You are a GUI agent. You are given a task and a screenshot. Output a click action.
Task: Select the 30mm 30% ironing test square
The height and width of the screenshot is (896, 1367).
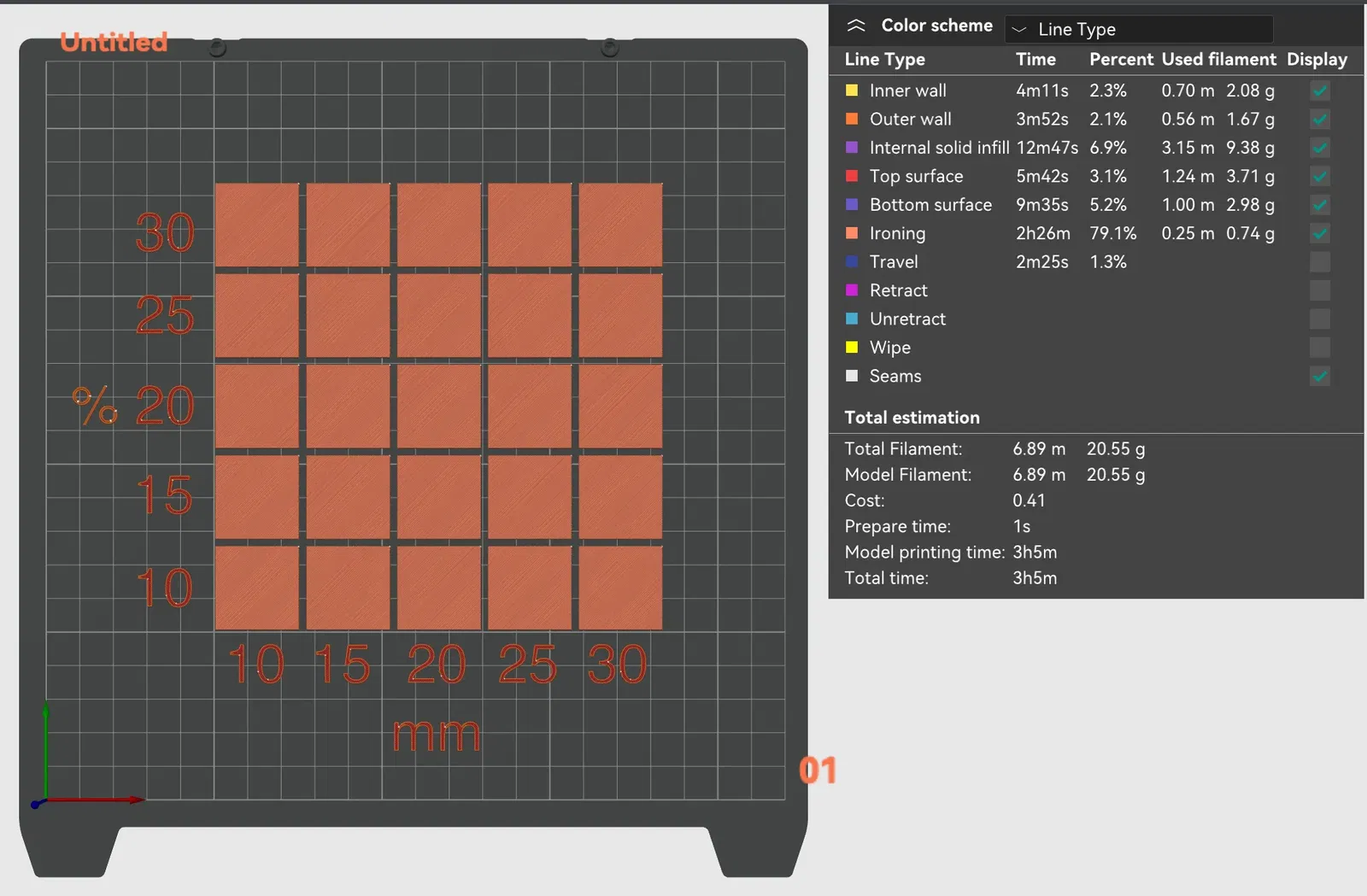(620, 225)
